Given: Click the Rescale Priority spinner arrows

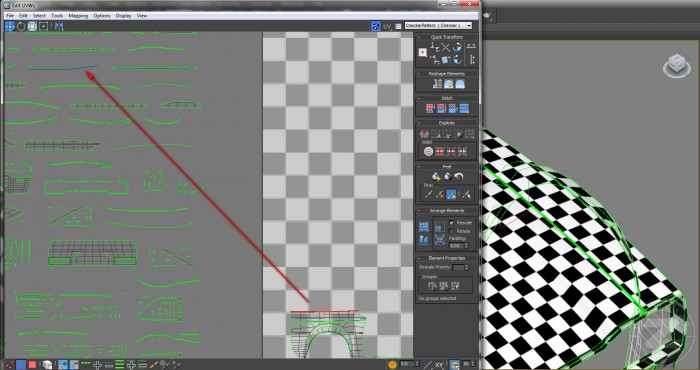Looking at the screenshot, I should [x=467, y=267].
